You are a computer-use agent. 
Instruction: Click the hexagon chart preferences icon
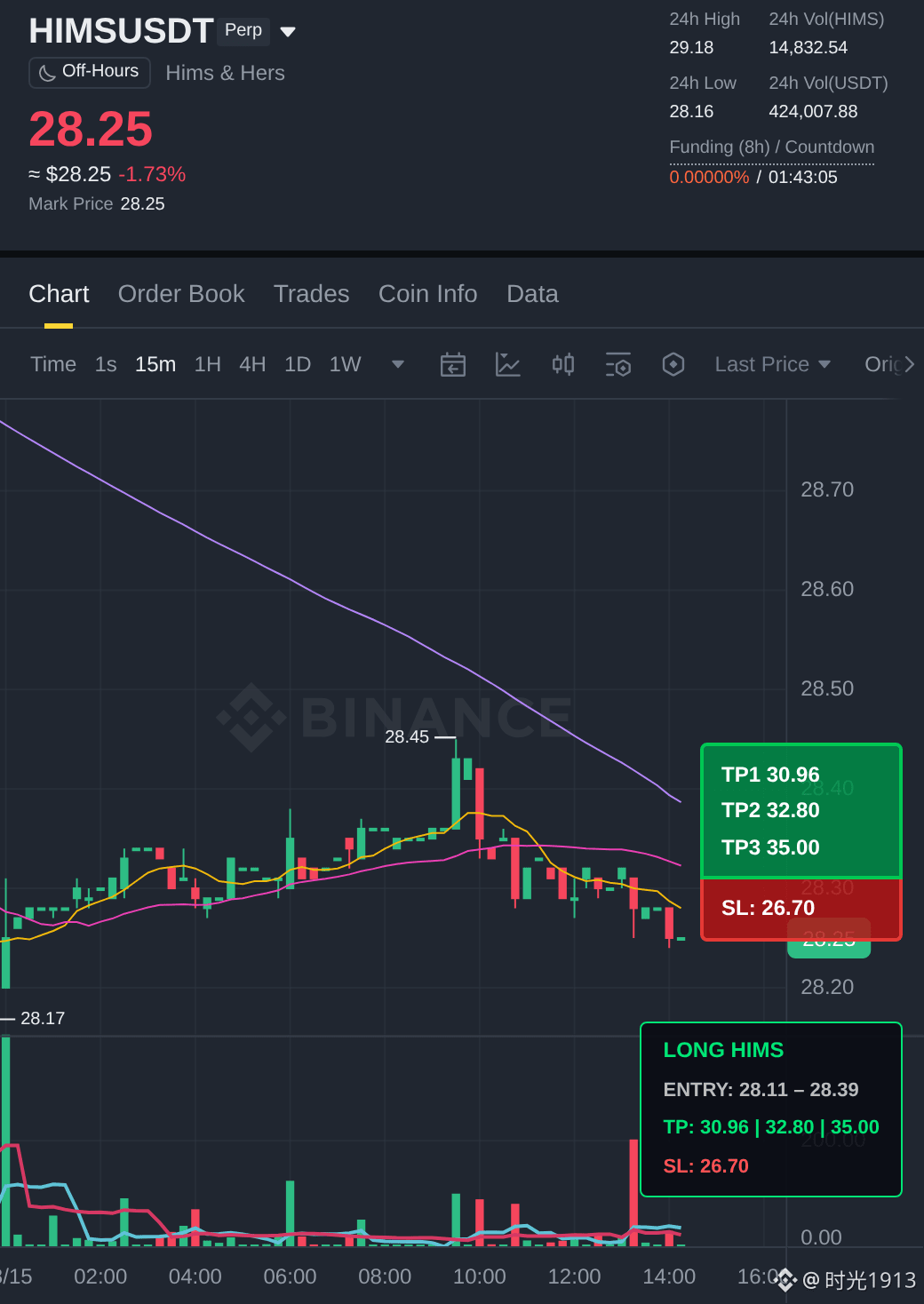[x=673, y=364]
